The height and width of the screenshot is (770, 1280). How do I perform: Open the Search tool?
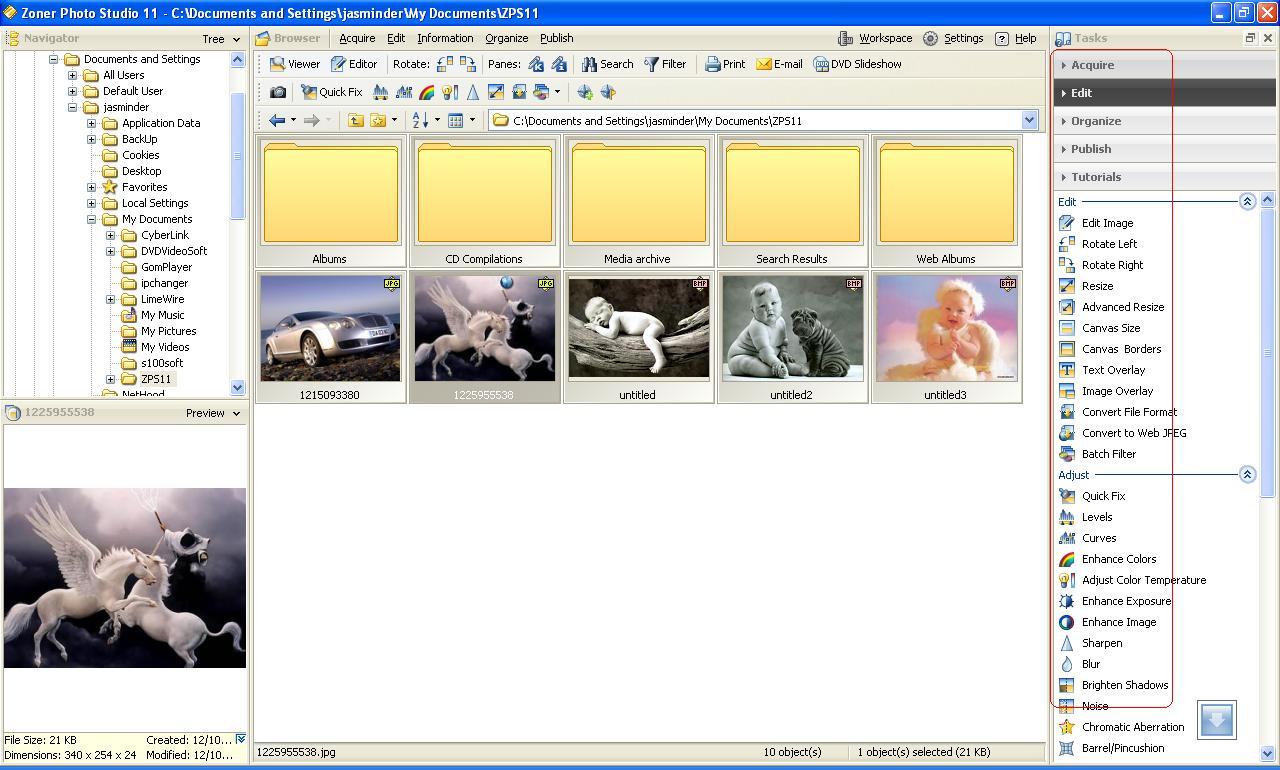(x=607, y=64)
